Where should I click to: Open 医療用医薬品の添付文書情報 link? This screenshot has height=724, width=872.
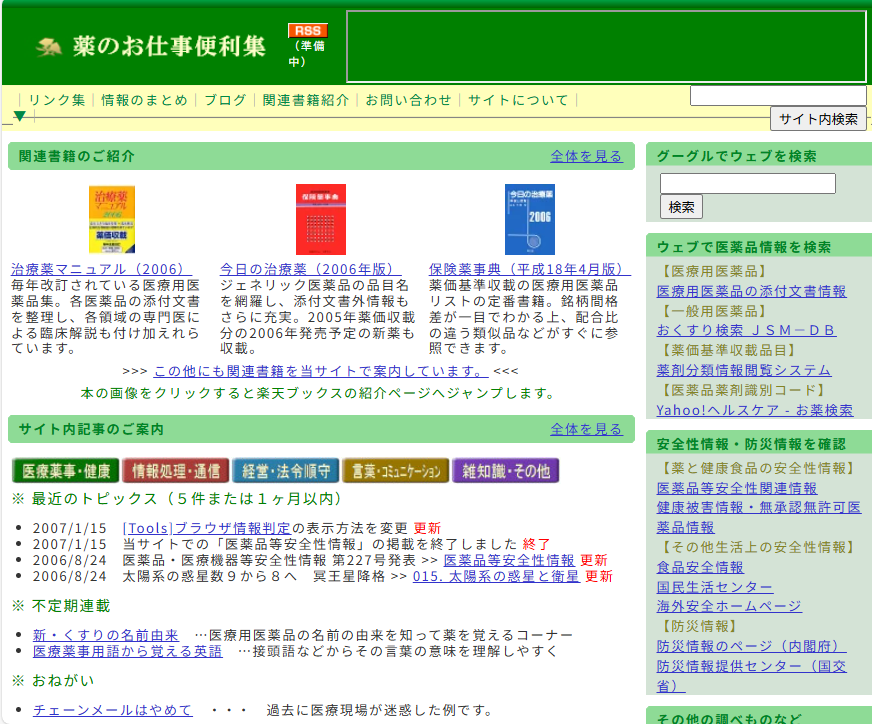tap(751, 291)
